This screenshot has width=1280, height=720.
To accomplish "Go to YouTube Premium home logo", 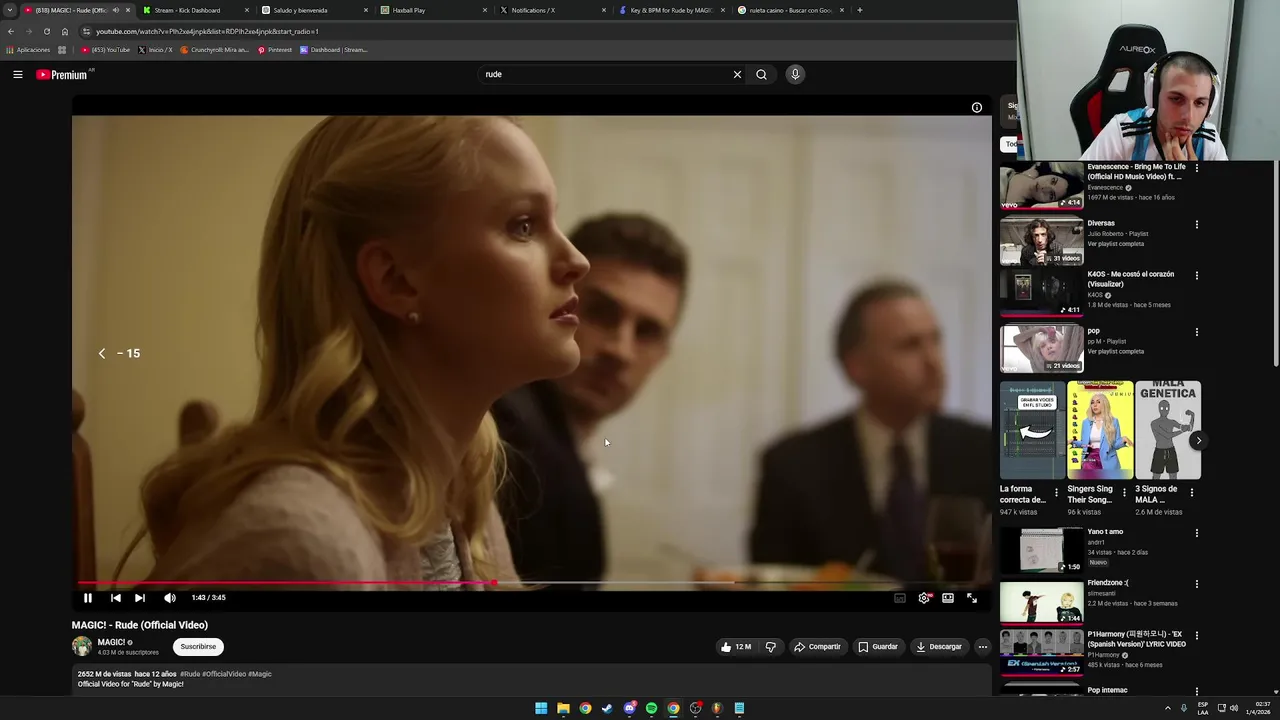I will [62, 74].
